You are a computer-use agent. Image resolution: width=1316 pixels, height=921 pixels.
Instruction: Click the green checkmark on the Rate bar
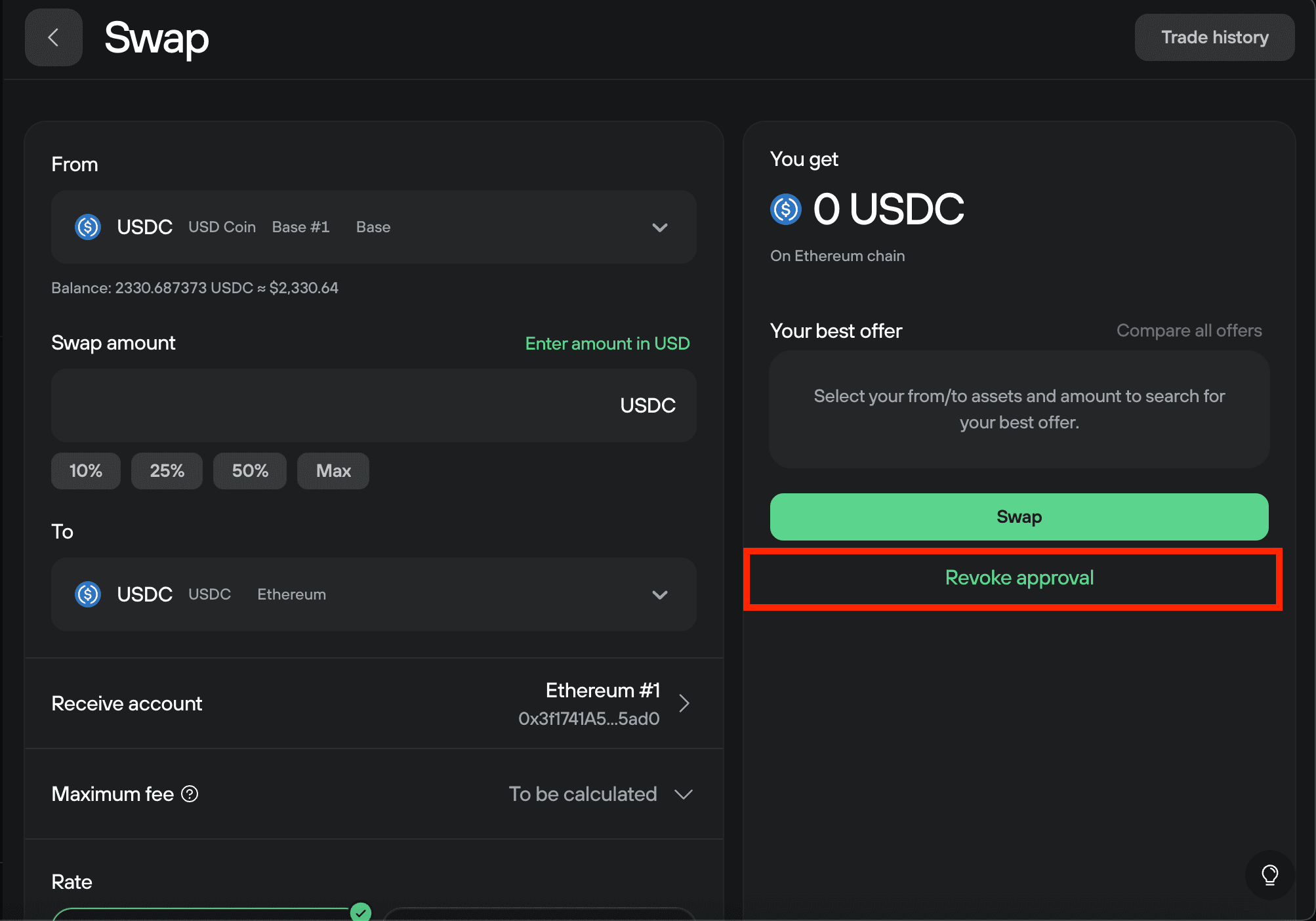click(x=360, y=912)
